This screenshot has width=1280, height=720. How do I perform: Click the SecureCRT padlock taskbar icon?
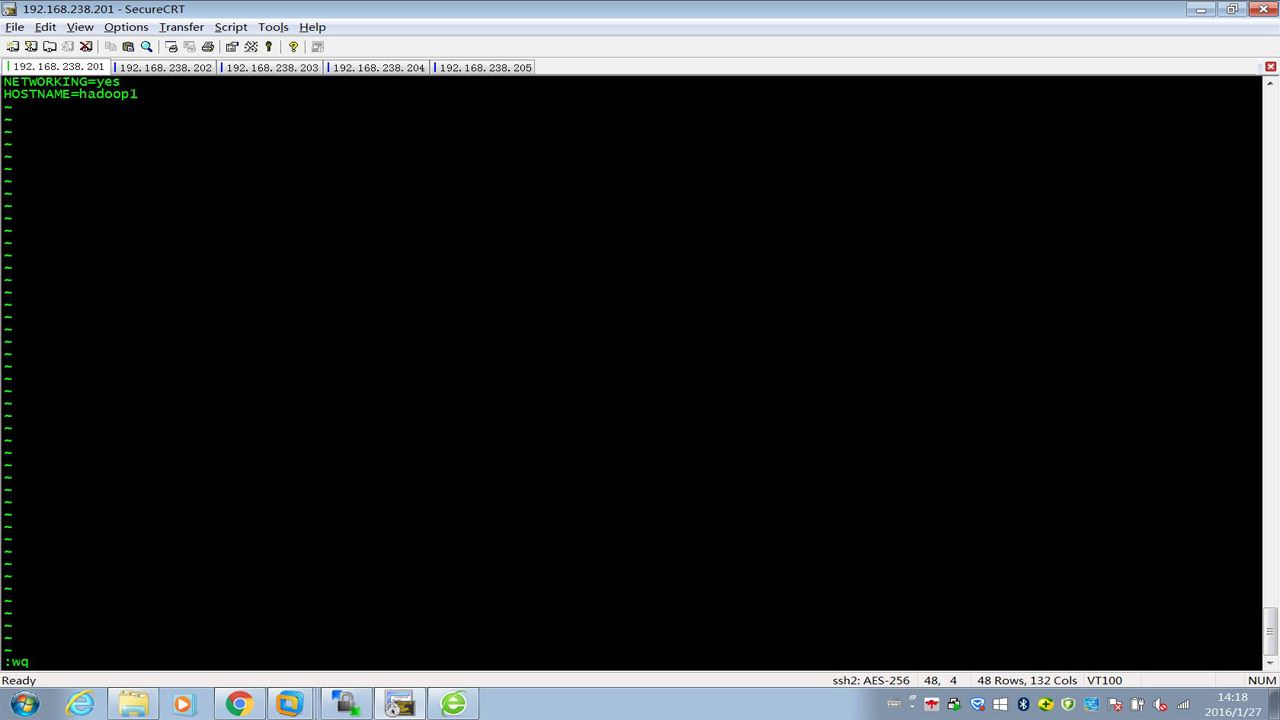[346, 704]
